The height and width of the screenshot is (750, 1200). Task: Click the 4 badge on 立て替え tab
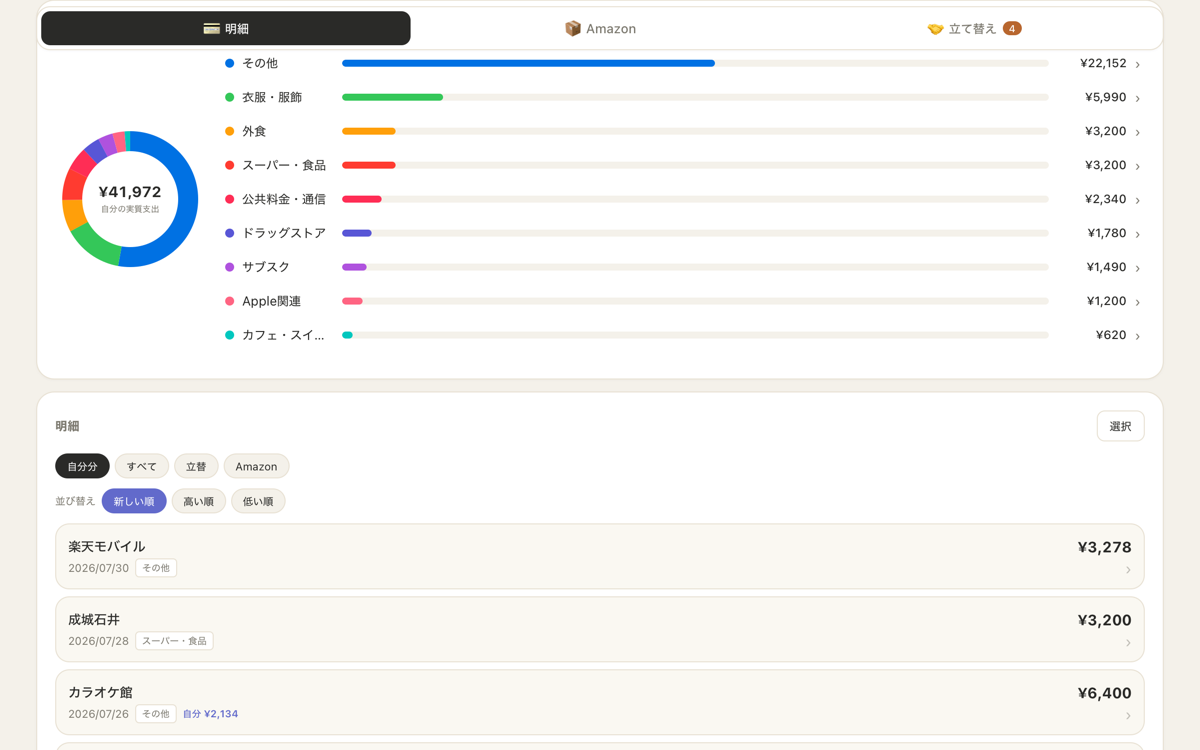[x=1012, y=28]
